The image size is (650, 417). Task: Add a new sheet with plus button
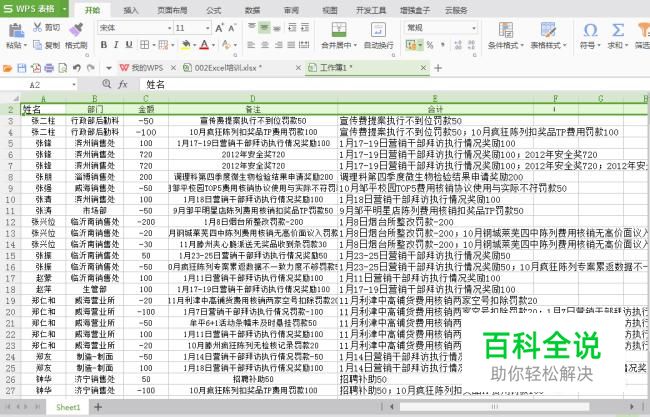(98, 407)
